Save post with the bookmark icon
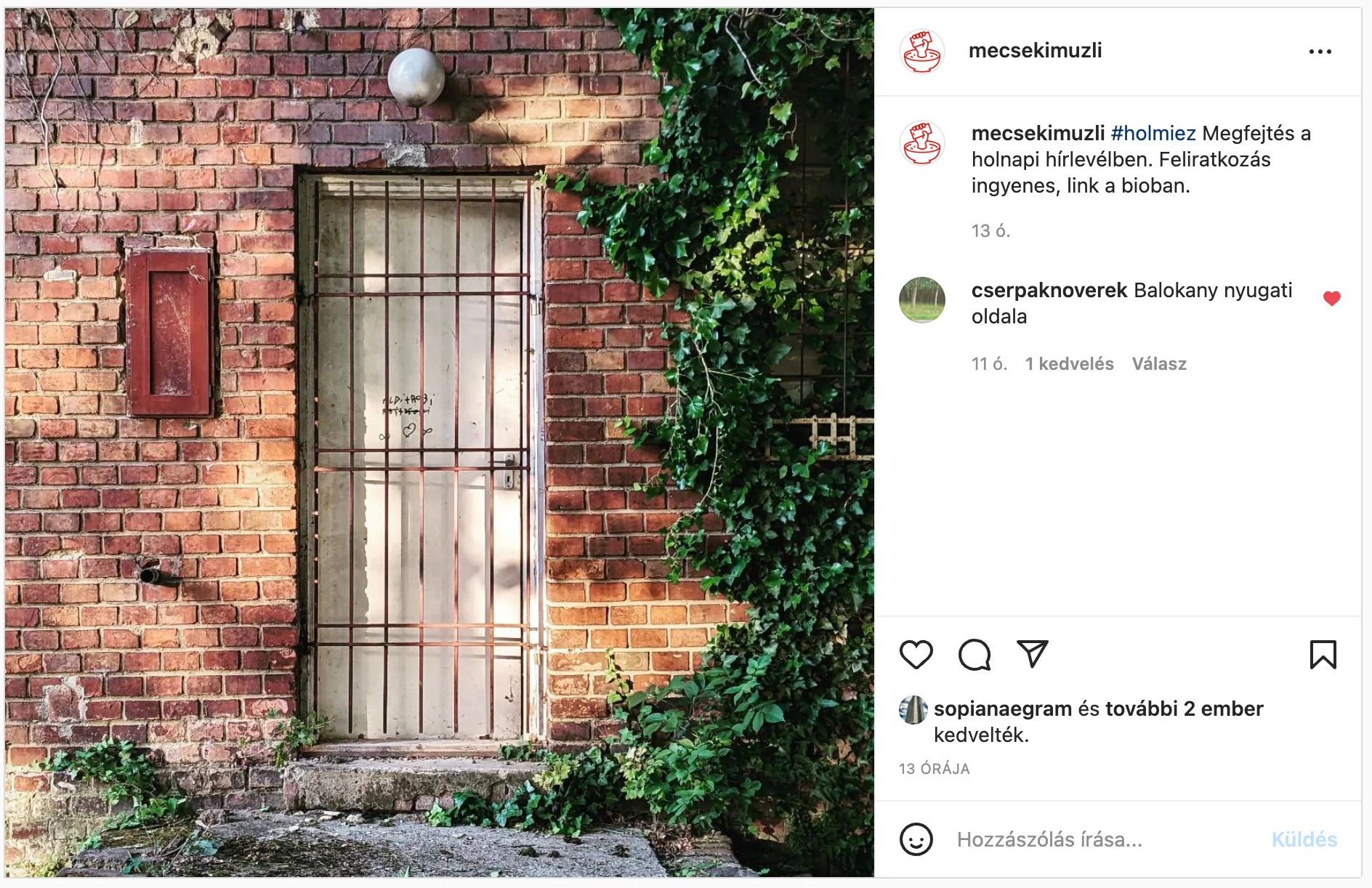Viewport: 1372px width, 888px height. (1323, 655)
